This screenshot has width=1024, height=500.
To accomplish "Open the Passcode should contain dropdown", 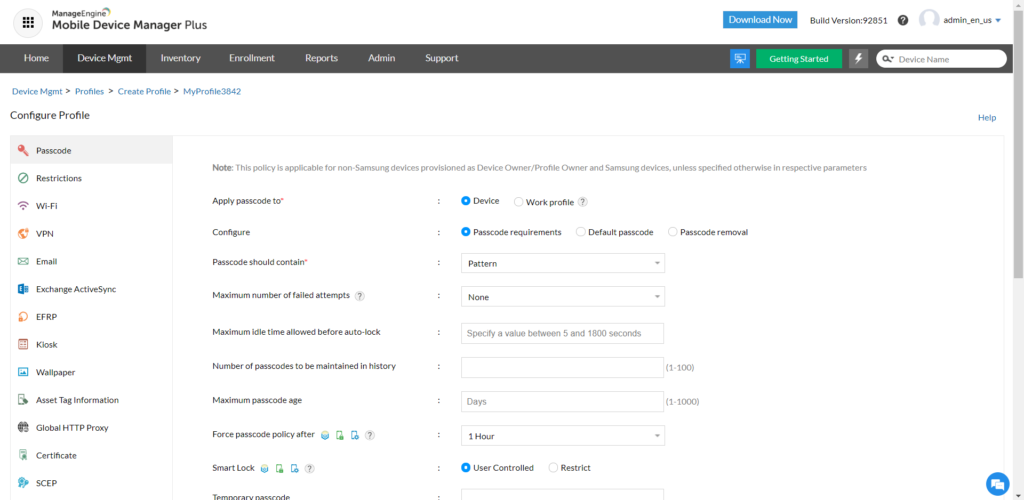I will coord(562,263).
